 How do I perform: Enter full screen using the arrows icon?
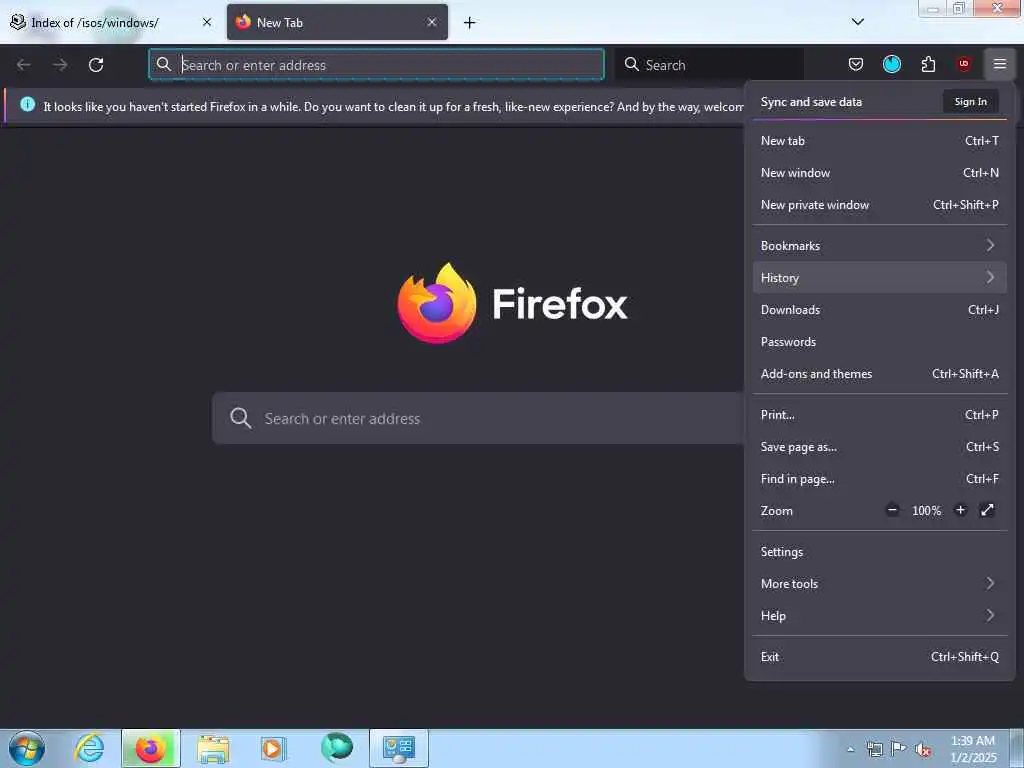[987, 510]
